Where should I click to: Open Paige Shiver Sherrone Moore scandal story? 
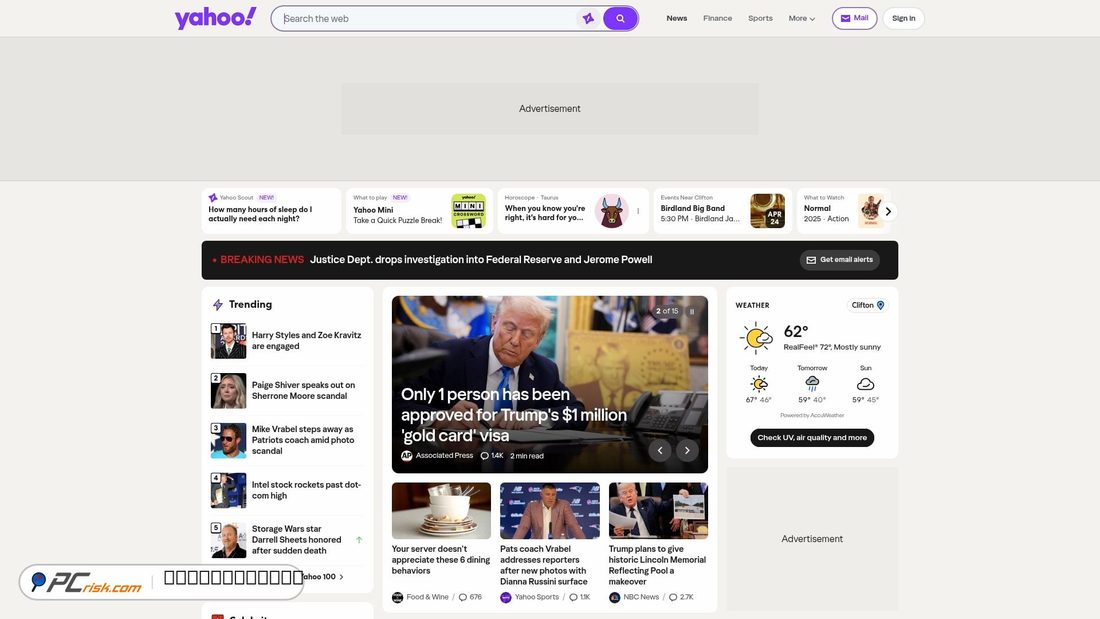pyautogui.click(x=303, y=390)
